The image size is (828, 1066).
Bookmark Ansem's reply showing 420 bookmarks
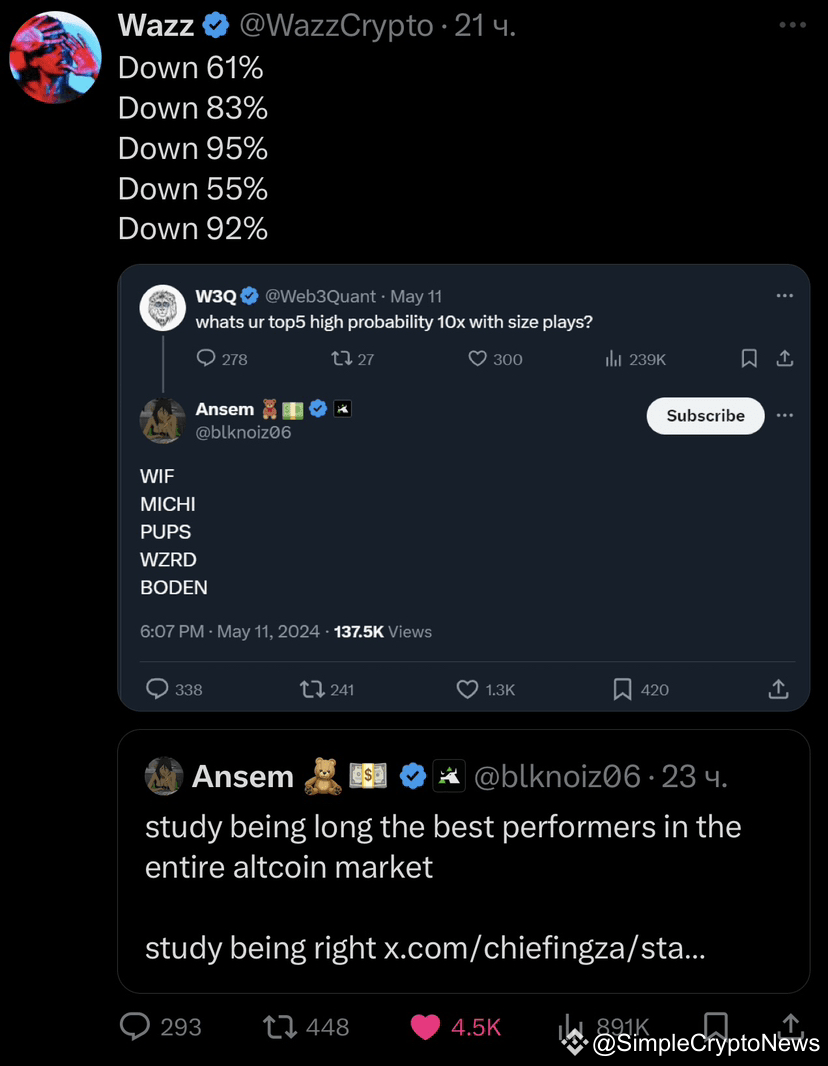coord(622,689)
